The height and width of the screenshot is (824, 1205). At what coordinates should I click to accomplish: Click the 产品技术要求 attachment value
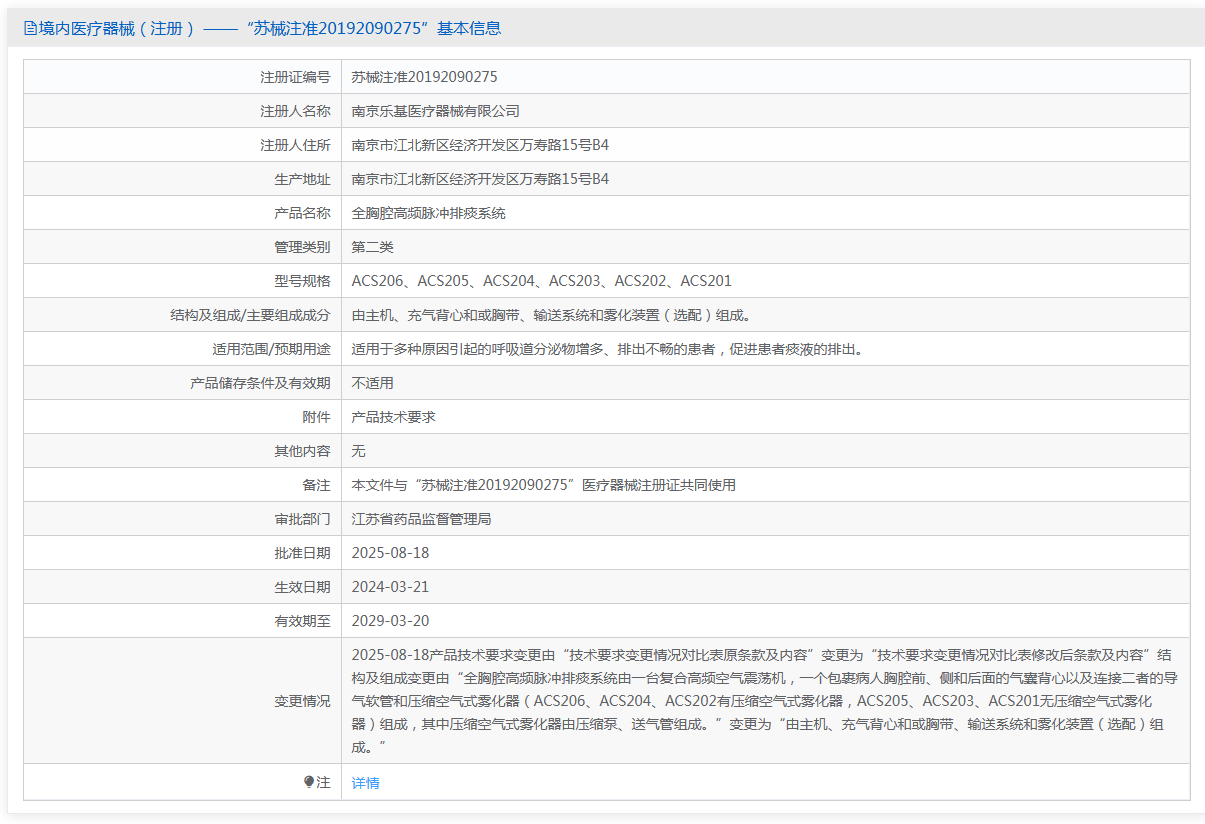point(393,417)
